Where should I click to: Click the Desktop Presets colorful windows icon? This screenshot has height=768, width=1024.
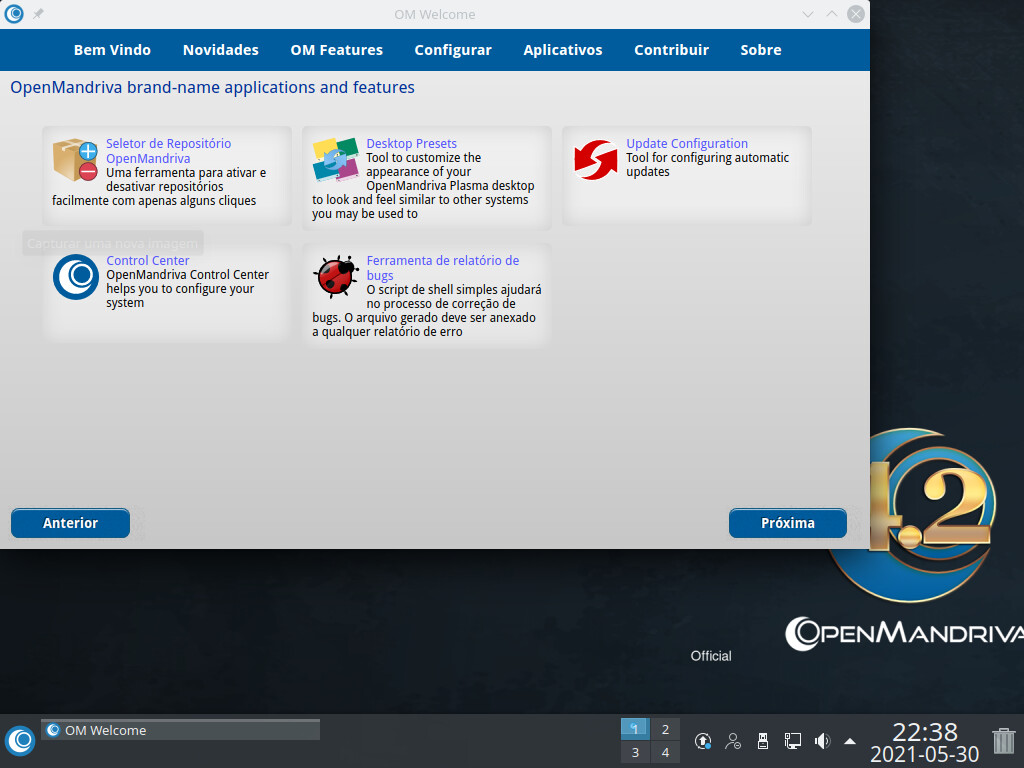(x=336, y=159)
